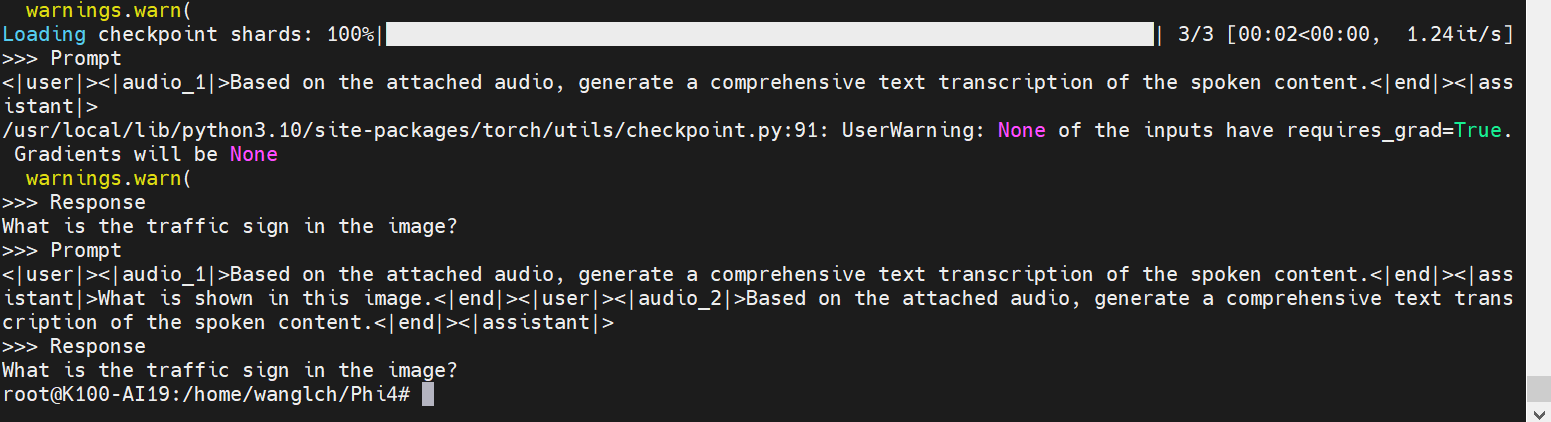Click the 100% progress percentage

point(350,34)
